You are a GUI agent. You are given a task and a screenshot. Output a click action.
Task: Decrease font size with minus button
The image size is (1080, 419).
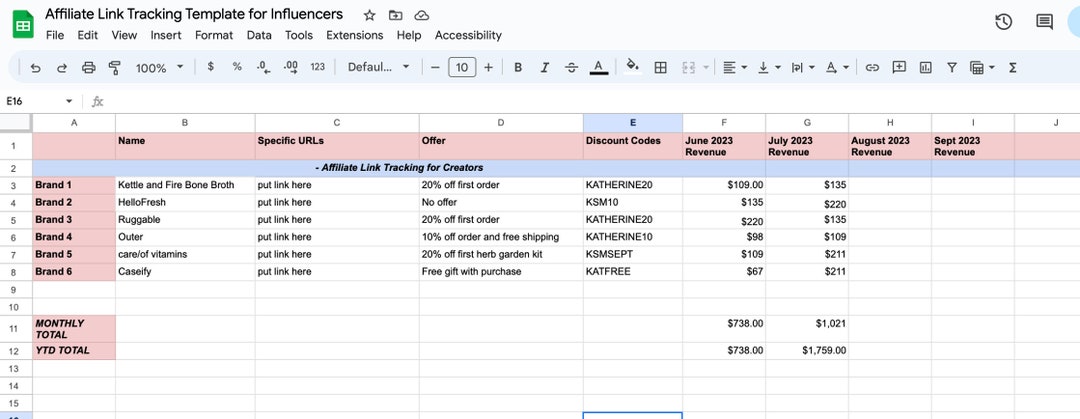435,67
